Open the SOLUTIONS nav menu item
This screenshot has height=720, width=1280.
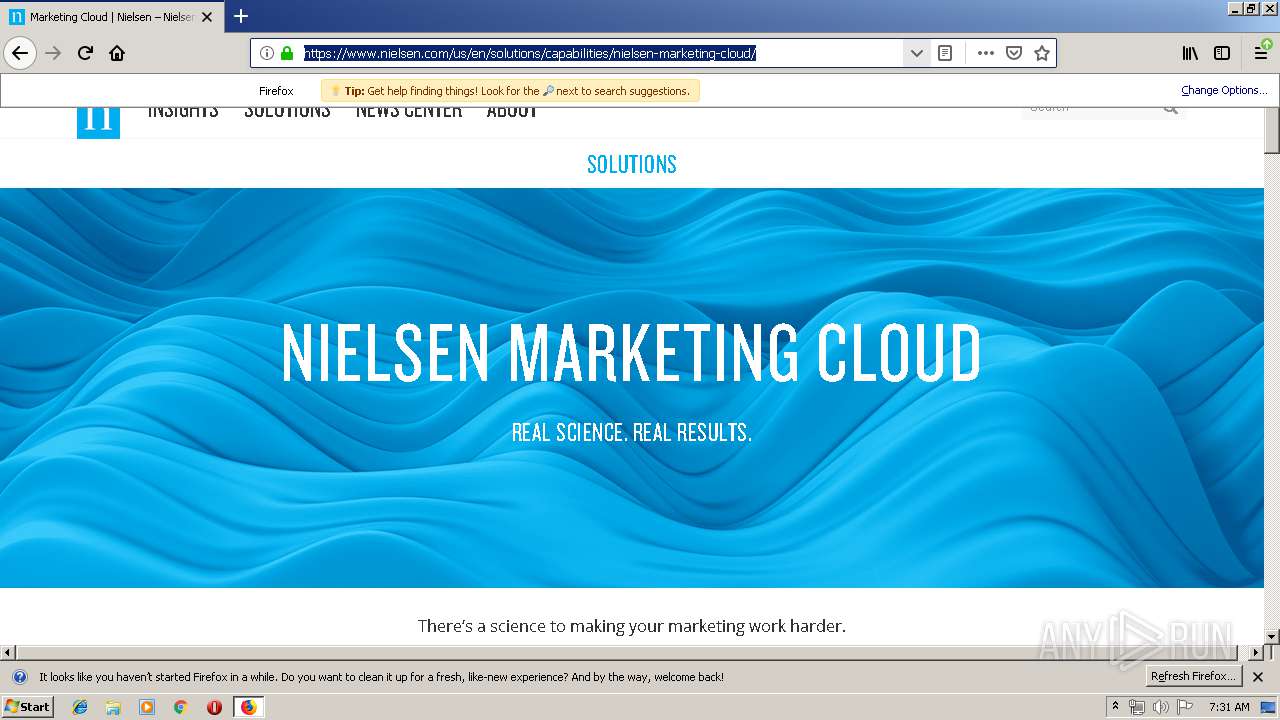click(x=287, y=110)
